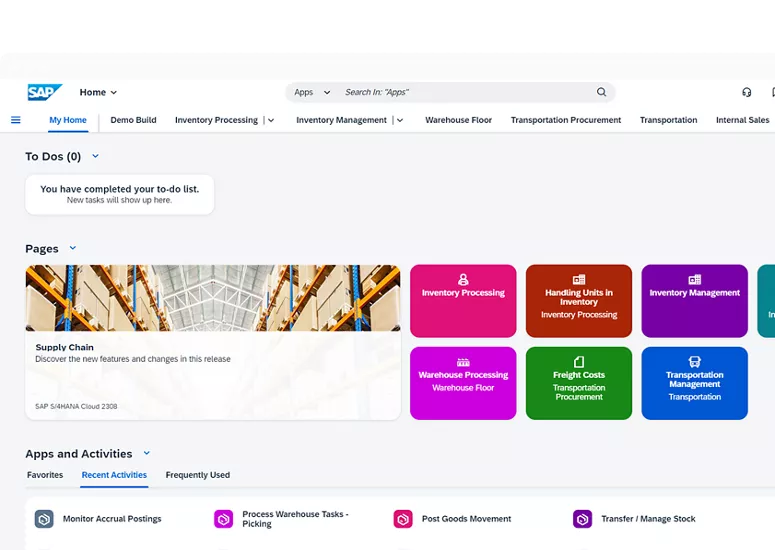Switch to the Frequently Used tab
The height and width of the screenshot is (550, 775).
197,475
